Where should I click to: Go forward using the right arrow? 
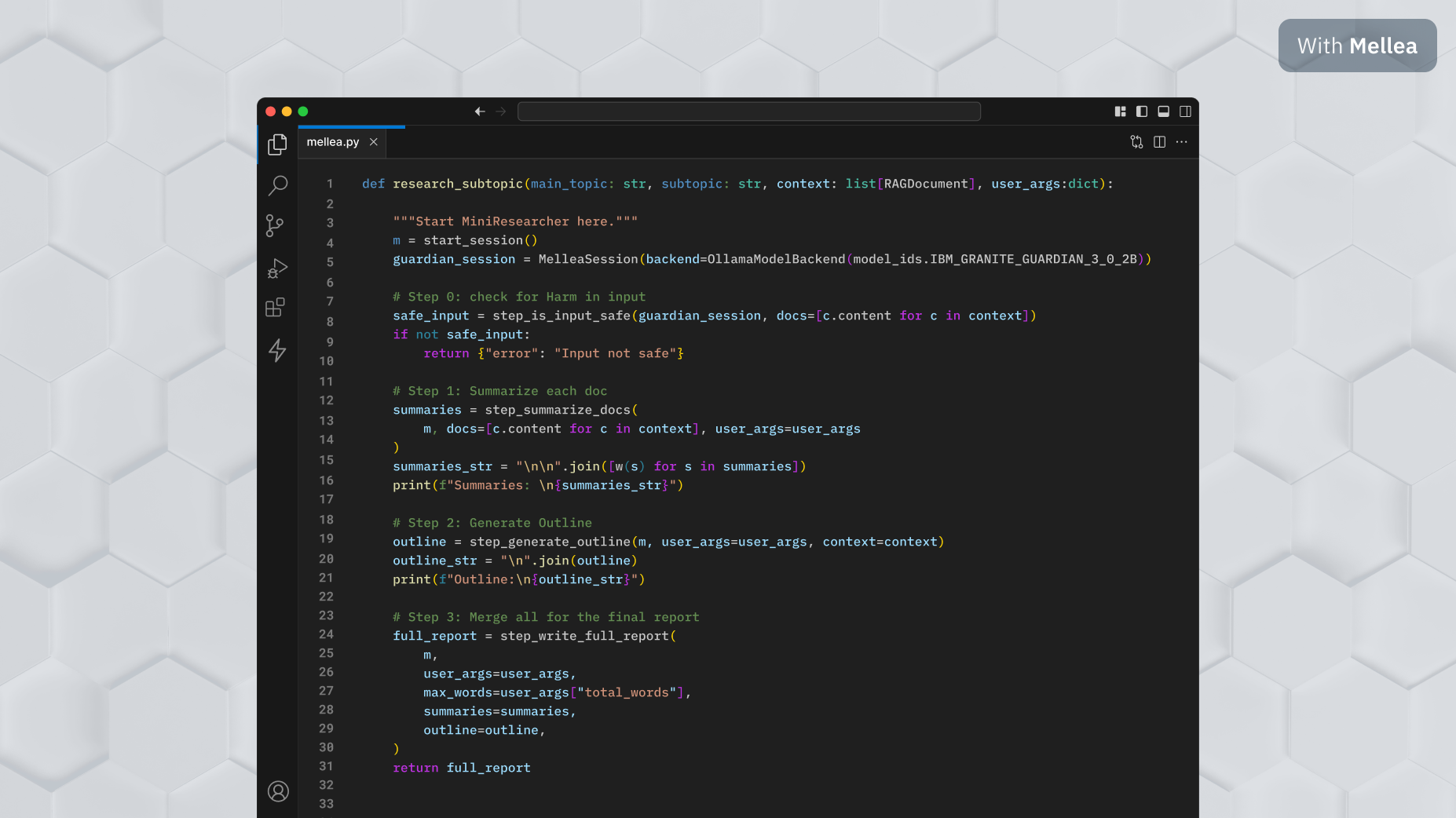(x=501, y=111)
